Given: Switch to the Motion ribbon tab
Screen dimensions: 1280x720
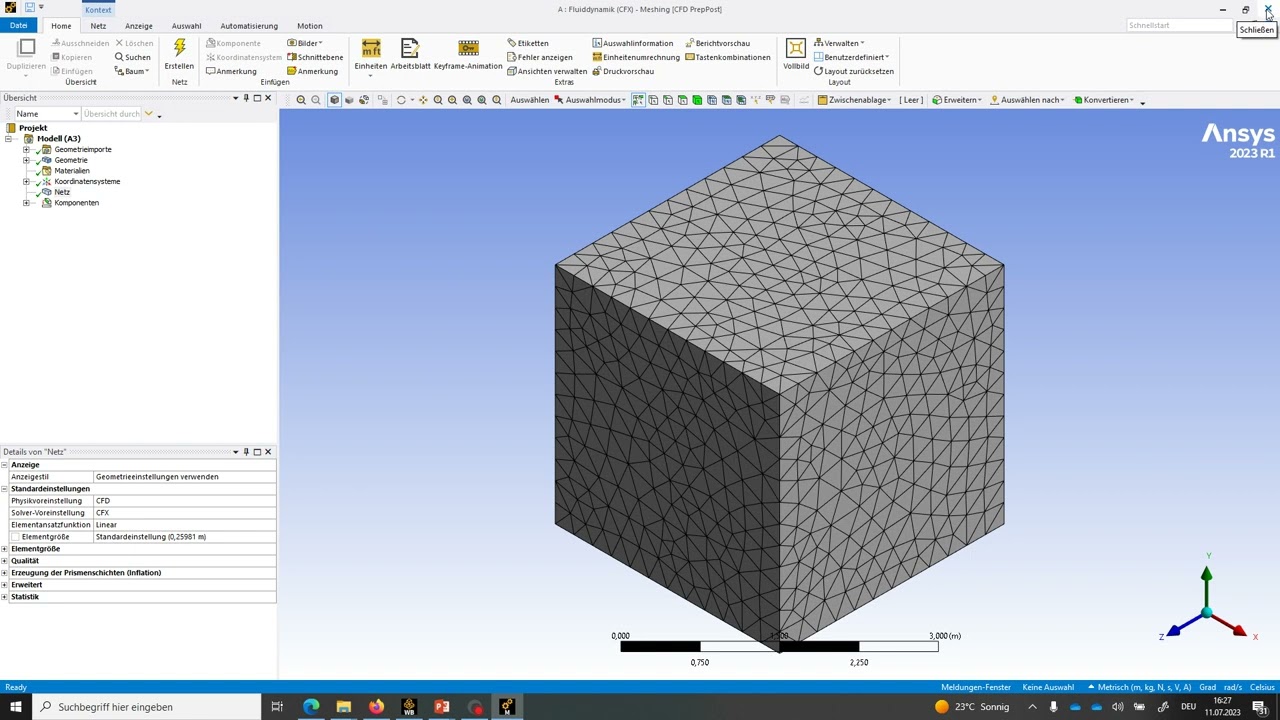Looking at the screenshot, I should coord(310,26).
